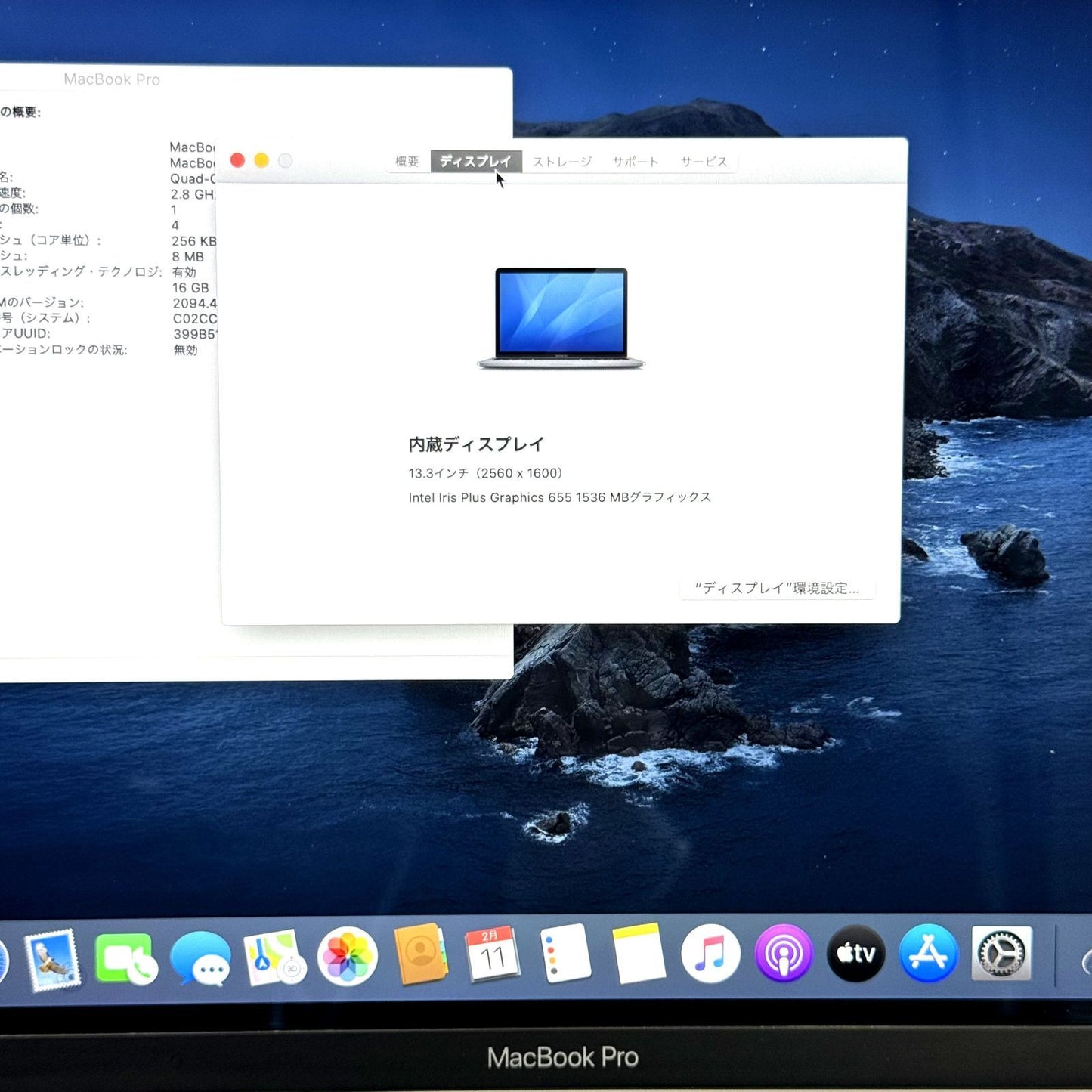Switch to the ストレージ tab
This screenshot has width=1092, height=1092.
pyautogui.click(x=562, y=162)
